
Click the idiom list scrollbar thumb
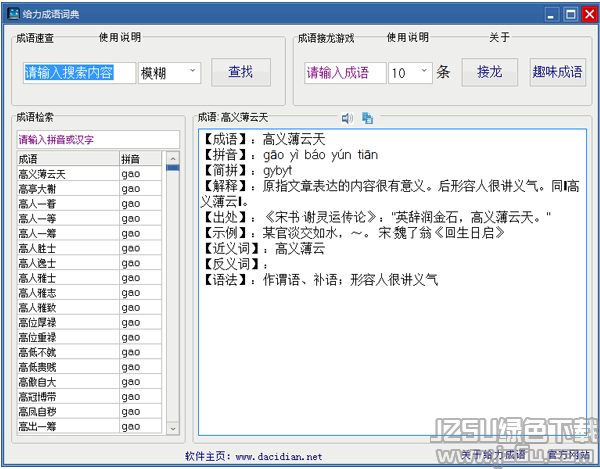[x=173, y=168]
